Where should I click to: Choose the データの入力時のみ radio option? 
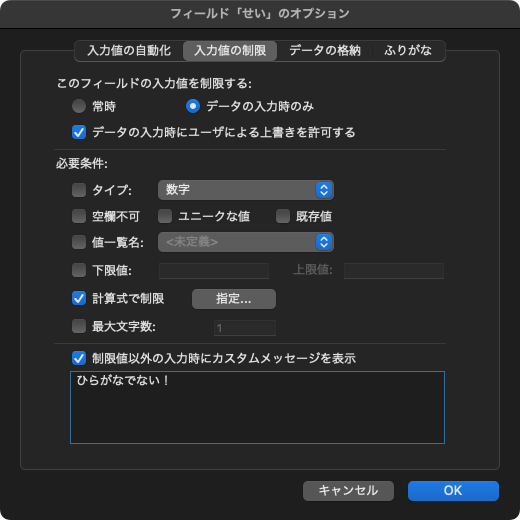point(193,106)
